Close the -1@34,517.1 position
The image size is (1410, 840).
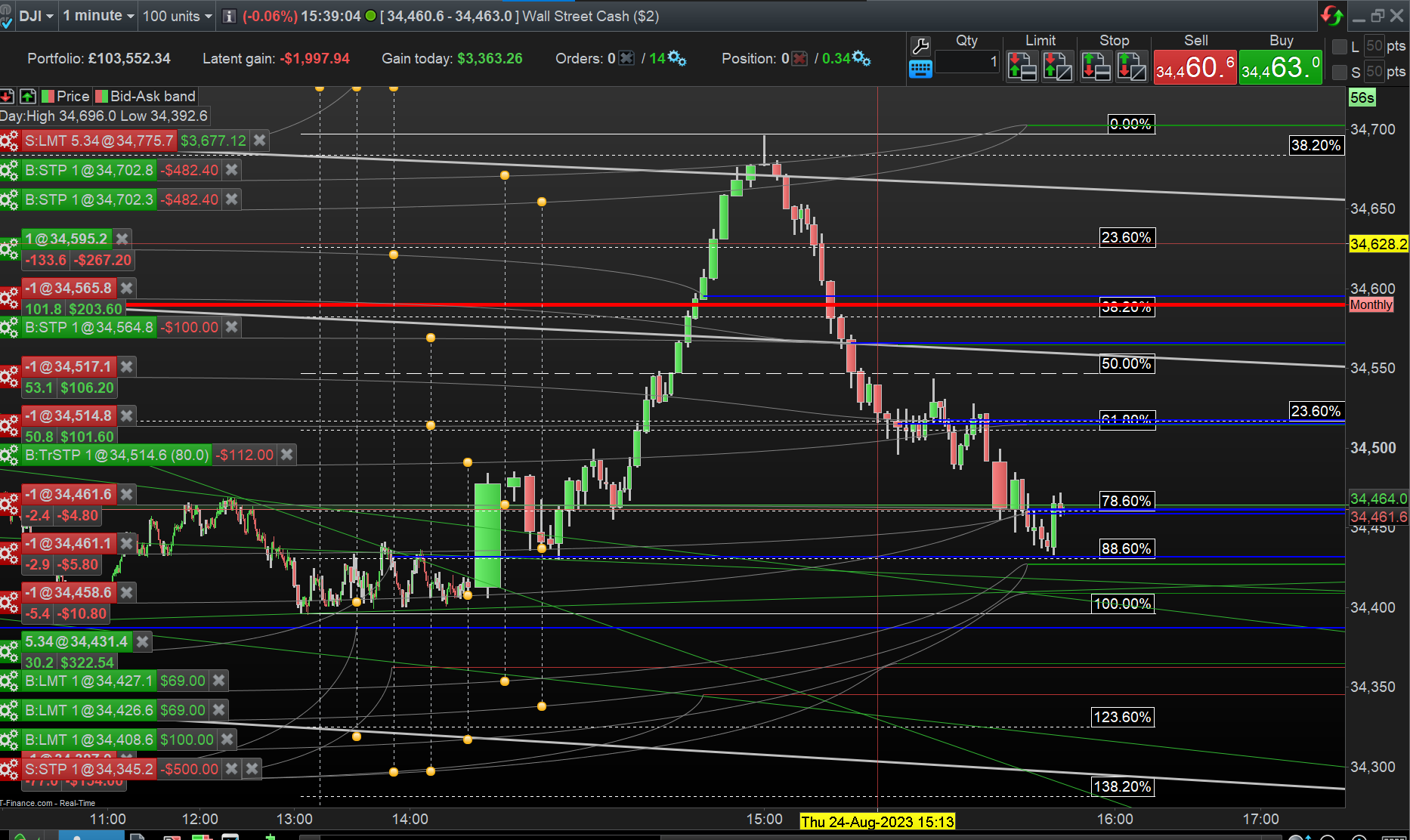tap(127, 366)
